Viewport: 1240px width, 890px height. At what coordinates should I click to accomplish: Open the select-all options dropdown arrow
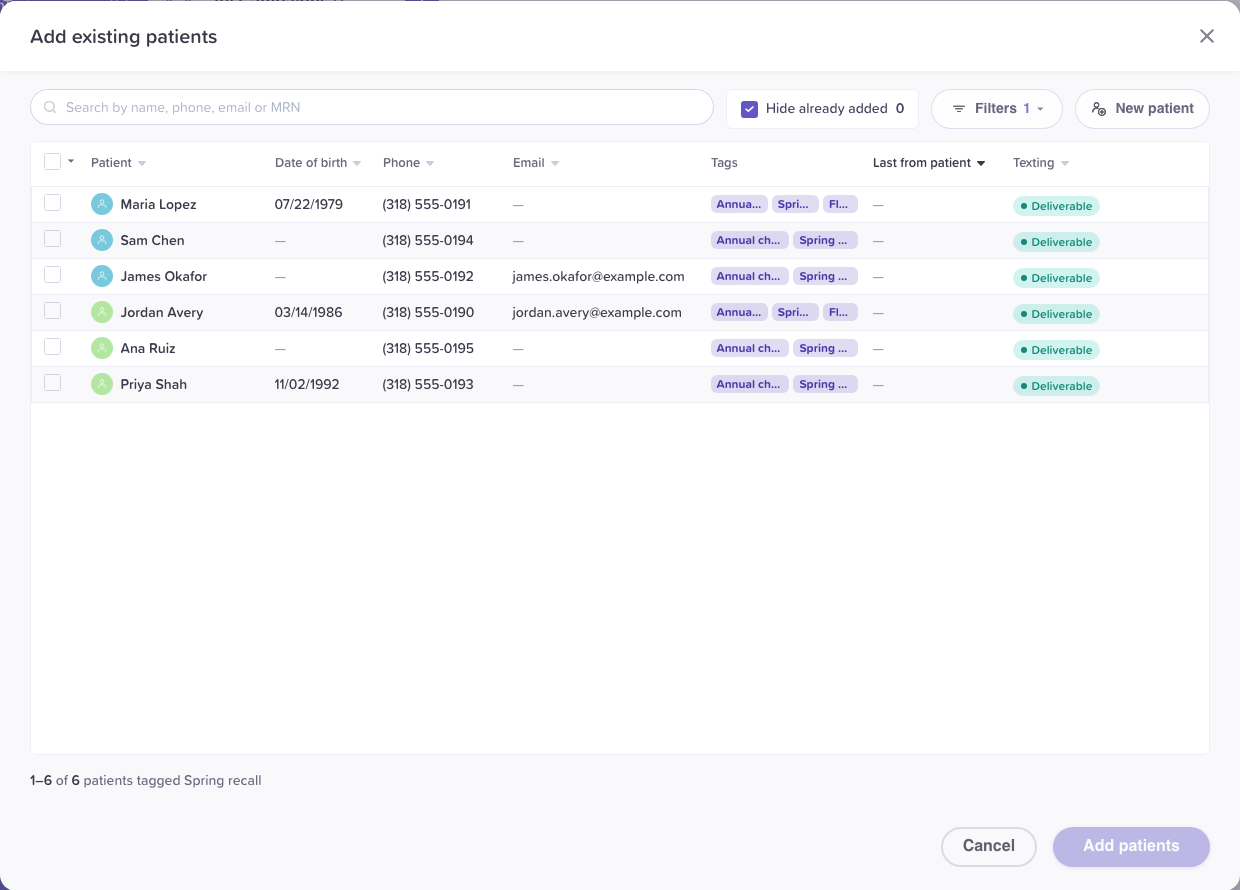71,161
